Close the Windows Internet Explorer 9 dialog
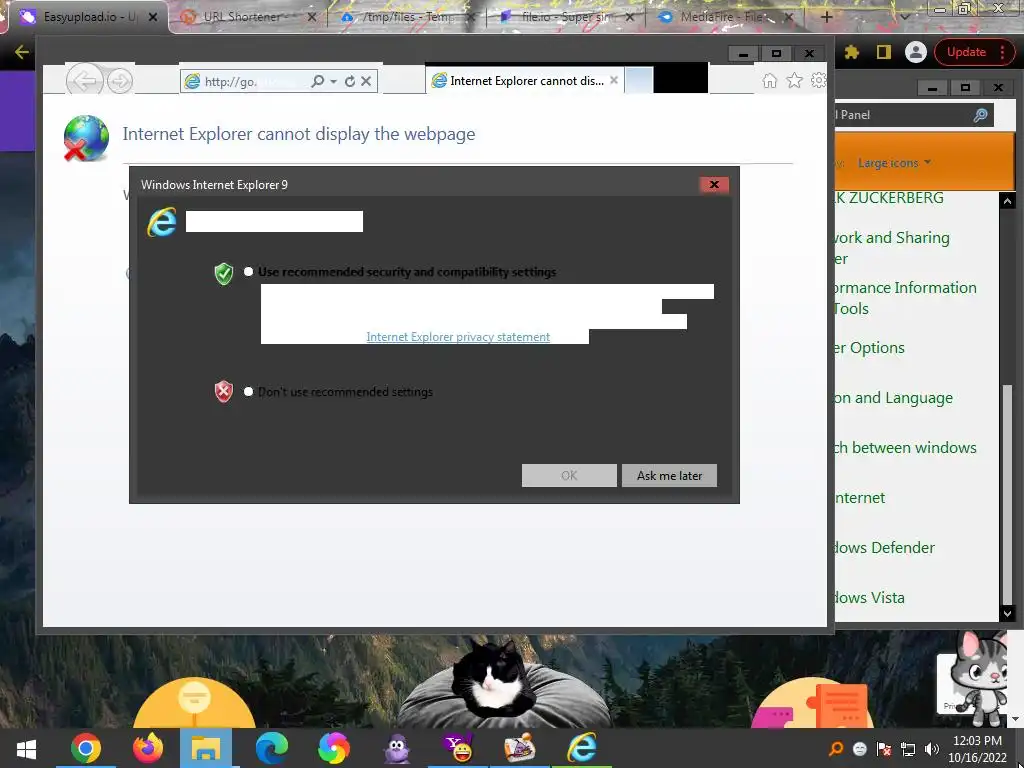The width and height of the screenshot is (1024, 768). click(714, 185)
